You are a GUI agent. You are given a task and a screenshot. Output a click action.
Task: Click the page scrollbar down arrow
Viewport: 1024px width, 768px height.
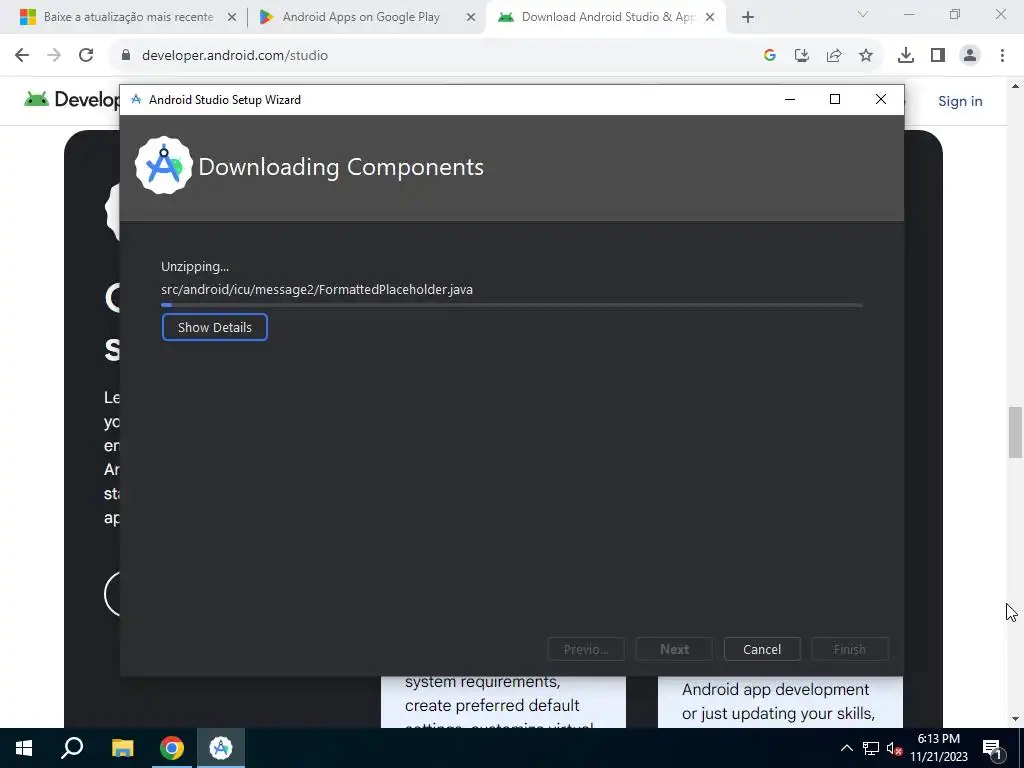point(1015,719)
